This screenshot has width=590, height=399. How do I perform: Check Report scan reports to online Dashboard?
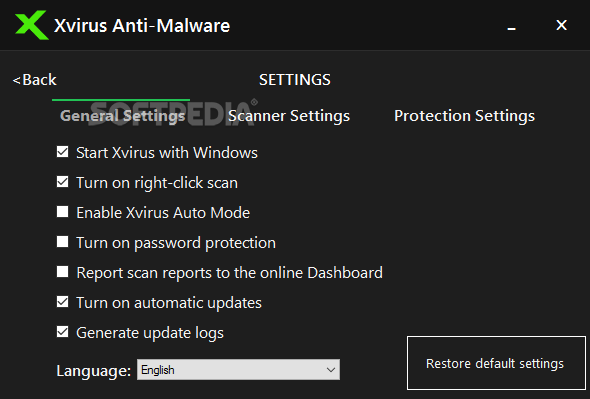pyautogui.click(x=62, y=272)
